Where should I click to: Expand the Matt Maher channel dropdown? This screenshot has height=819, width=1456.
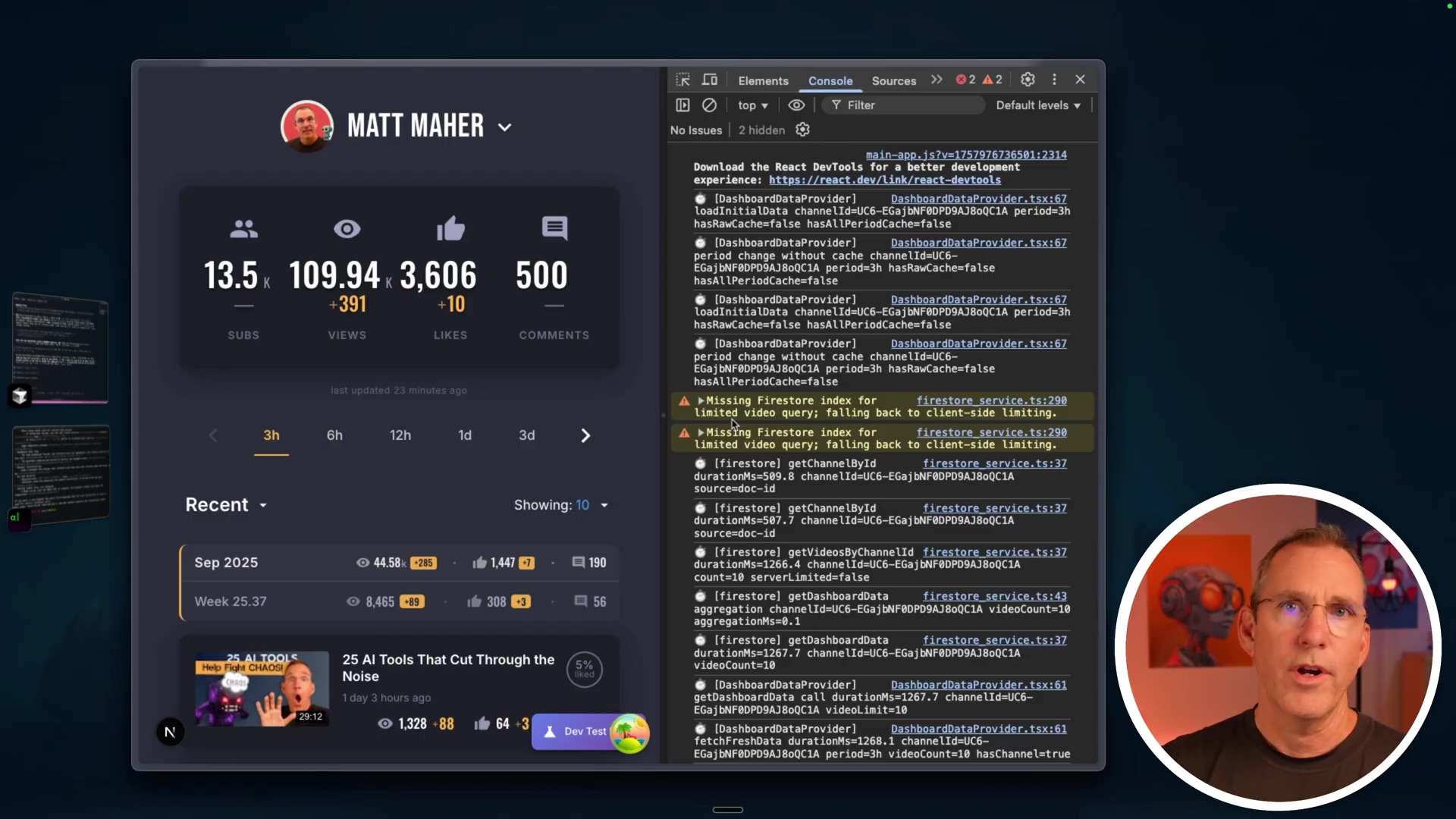[505, 127]
